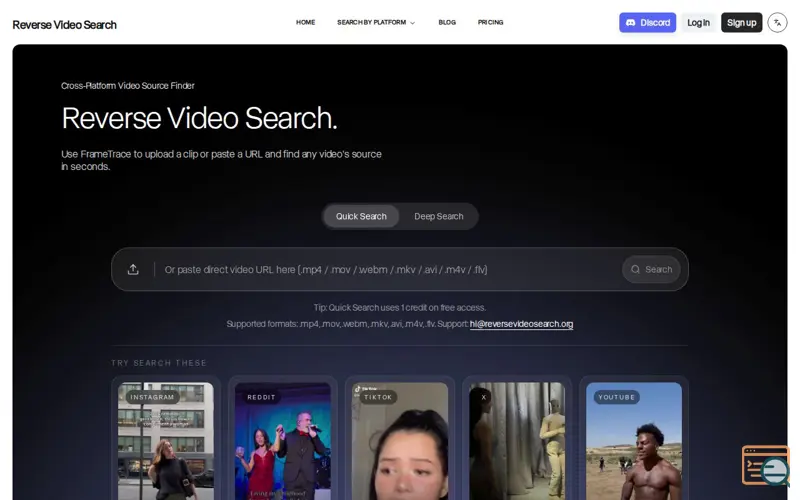This screenshot has height=500, width=800.
Task: Click the Search button
Action: (651, 269)
